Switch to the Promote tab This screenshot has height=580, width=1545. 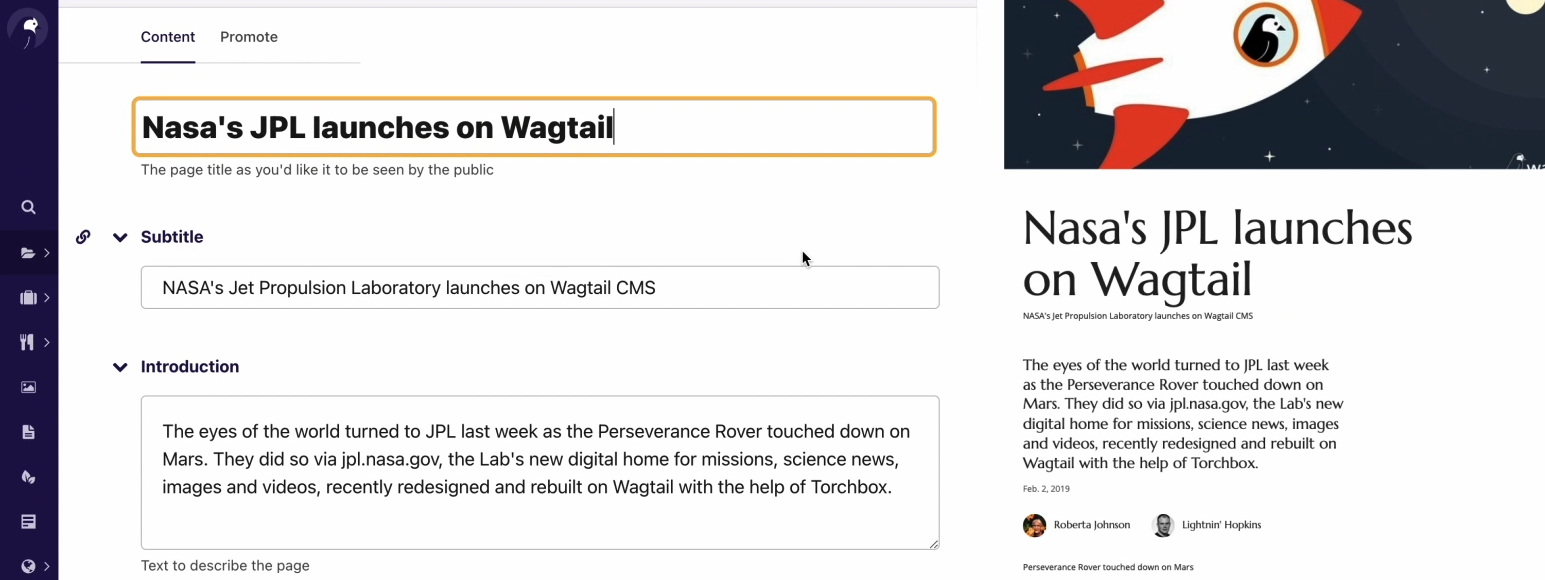249,37
